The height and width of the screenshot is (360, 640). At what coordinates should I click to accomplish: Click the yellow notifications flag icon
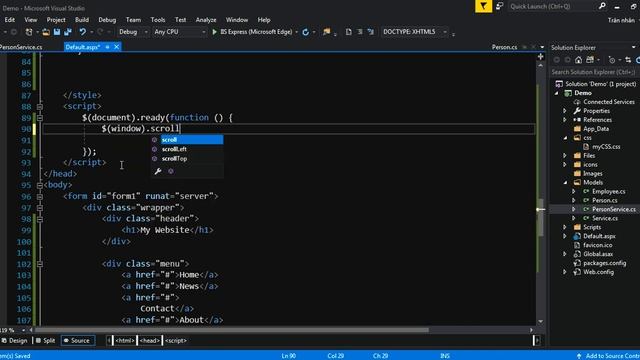tap(483, 6)
